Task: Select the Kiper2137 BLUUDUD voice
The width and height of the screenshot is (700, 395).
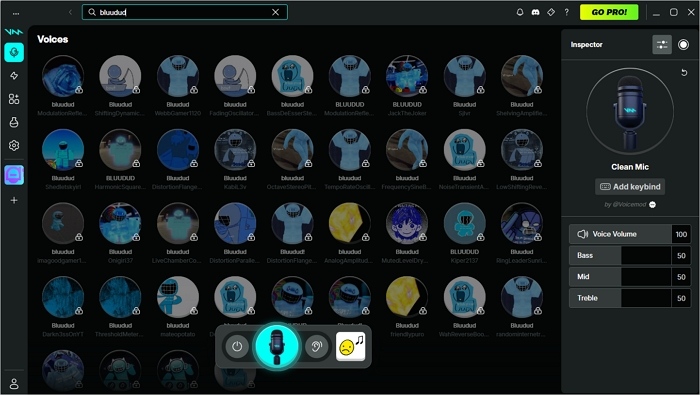Action: click(x=464, y=224)
